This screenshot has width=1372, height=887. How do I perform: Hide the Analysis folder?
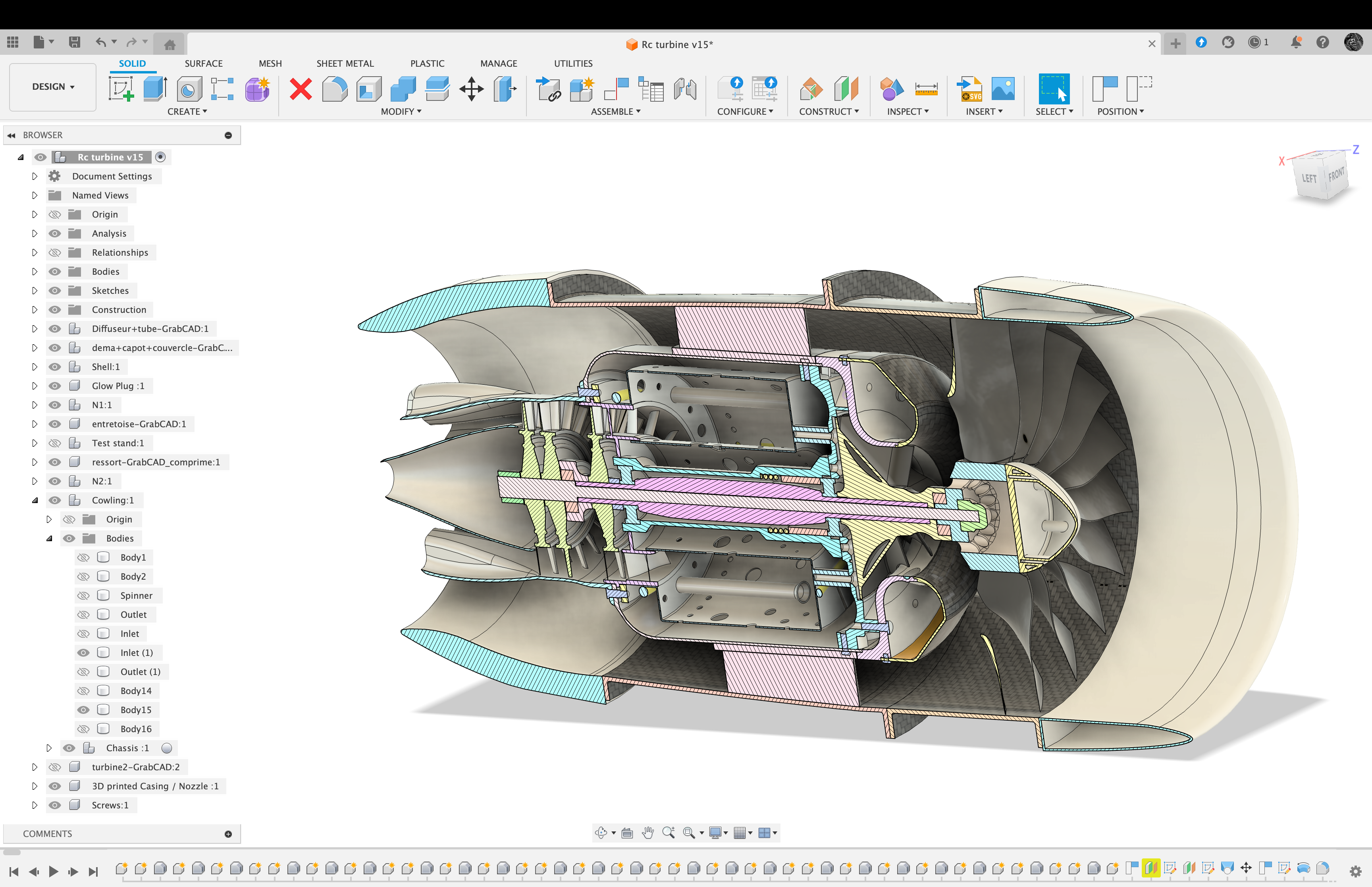[x=55, y=233]
